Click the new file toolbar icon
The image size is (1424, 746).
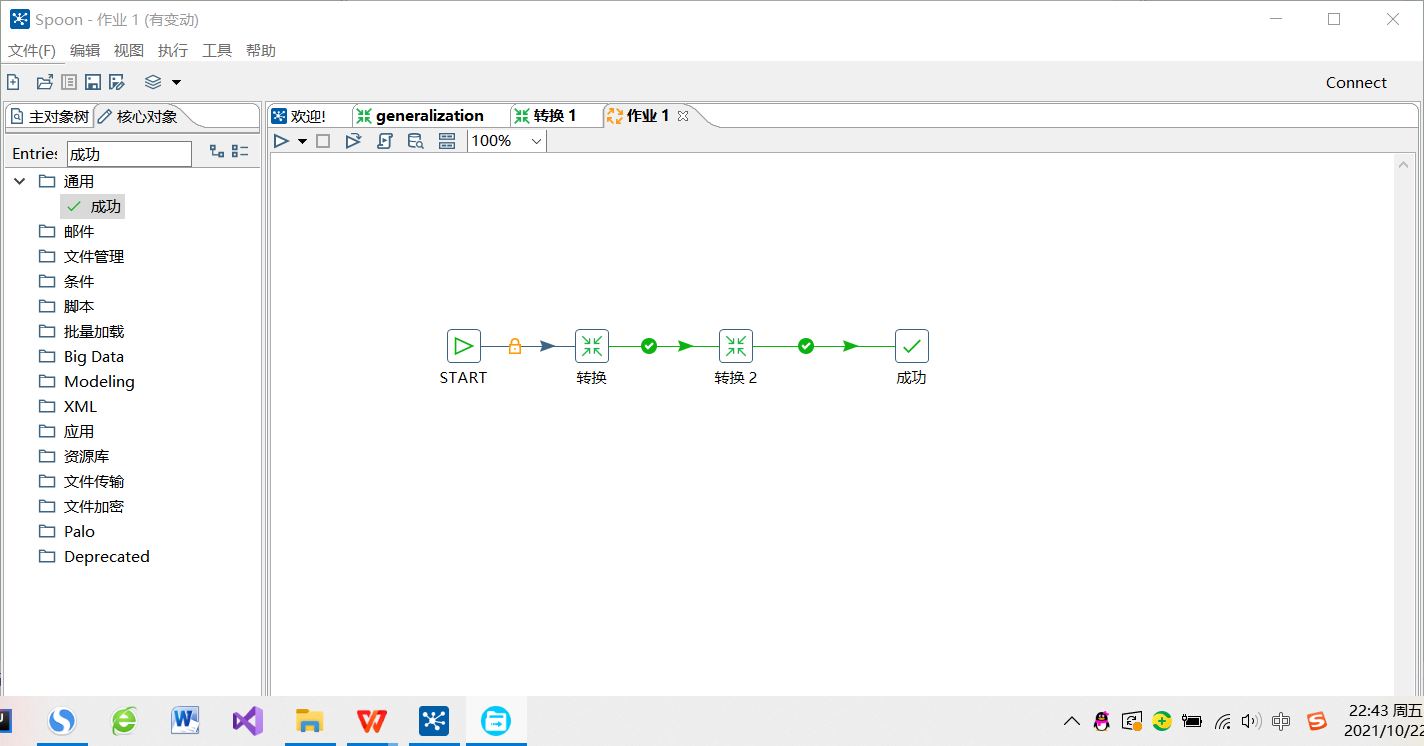[x=14, y=82]
